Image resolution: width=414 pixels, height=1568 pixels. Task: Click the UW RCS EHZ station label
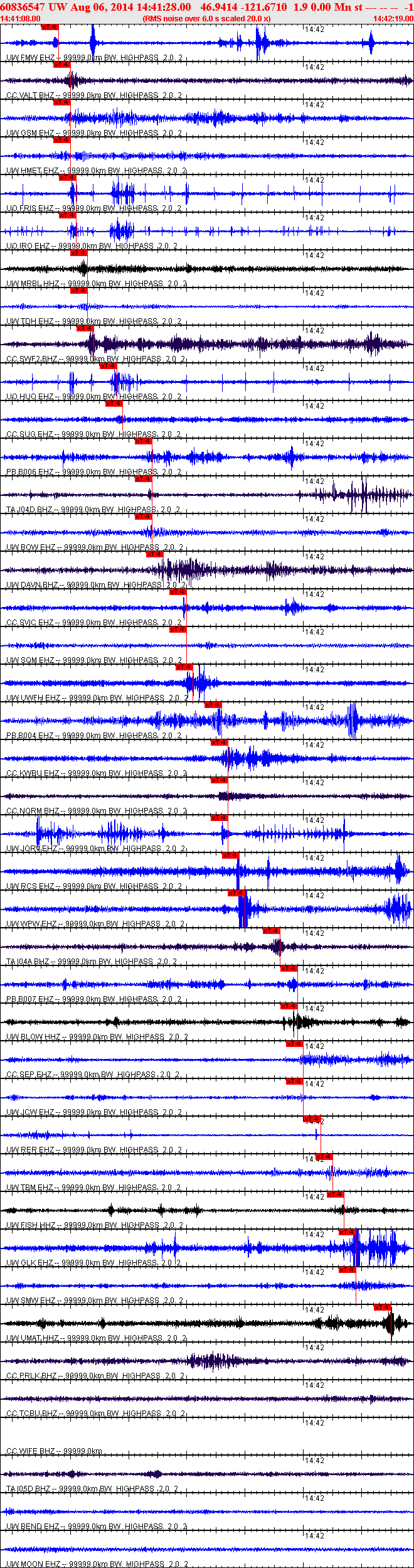(x=94, y=886)
